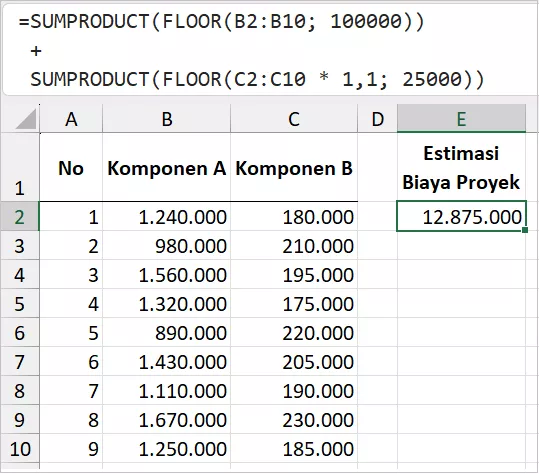The image size is (539, 474).
Task: Select the No cell in row 10
Action: pyautogui.click(x=71, y=449)
